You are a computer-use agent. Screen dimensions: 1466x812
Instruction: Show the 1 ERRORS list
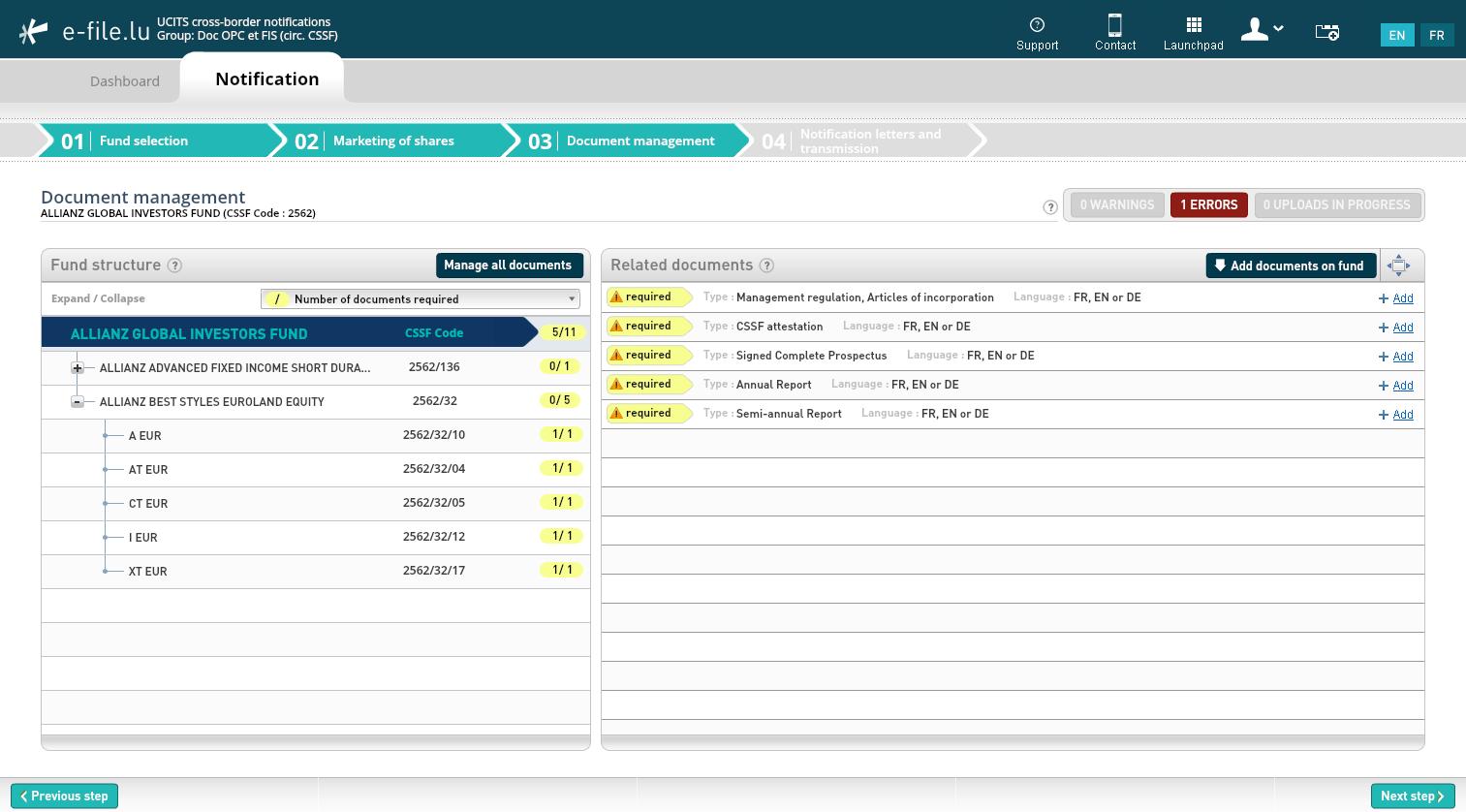pos(1208,204)
